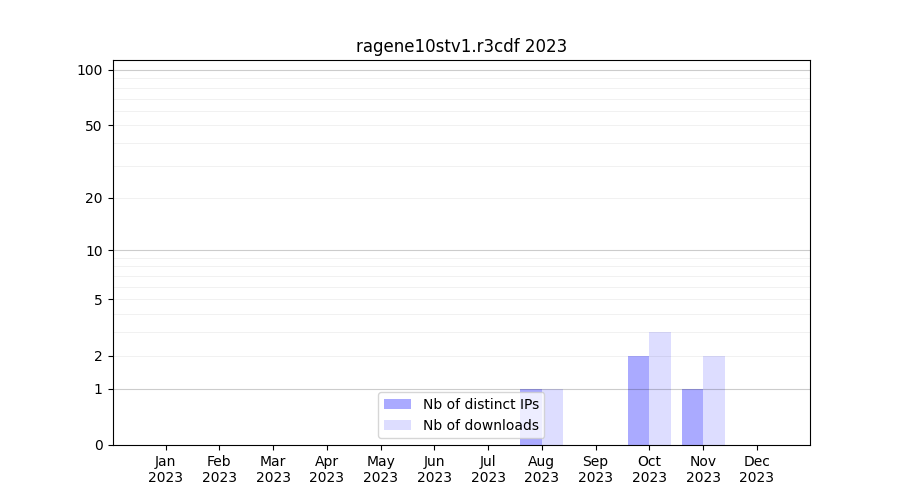Select the 'Nb of downloads' legend label
The width and height of the screenshot is (900, 500).
[480, 425]
